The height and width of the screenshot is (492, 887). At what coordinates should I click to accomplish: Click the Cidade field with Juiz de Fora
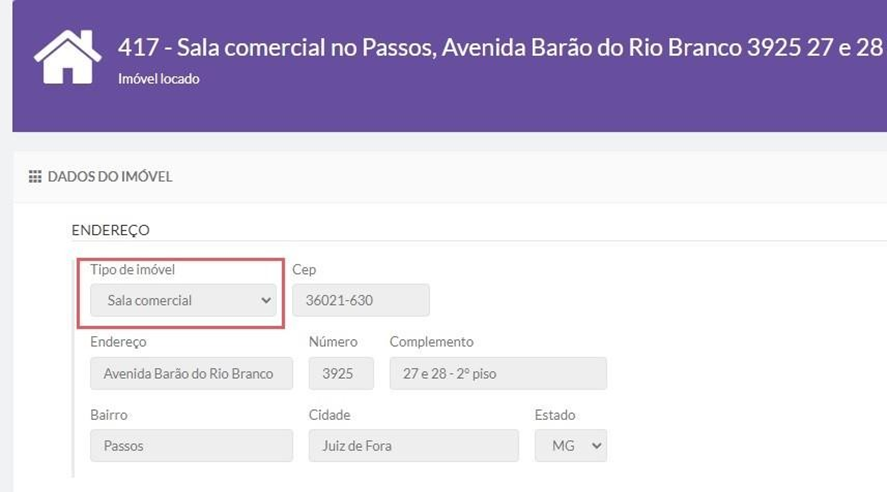pos(413,446)
